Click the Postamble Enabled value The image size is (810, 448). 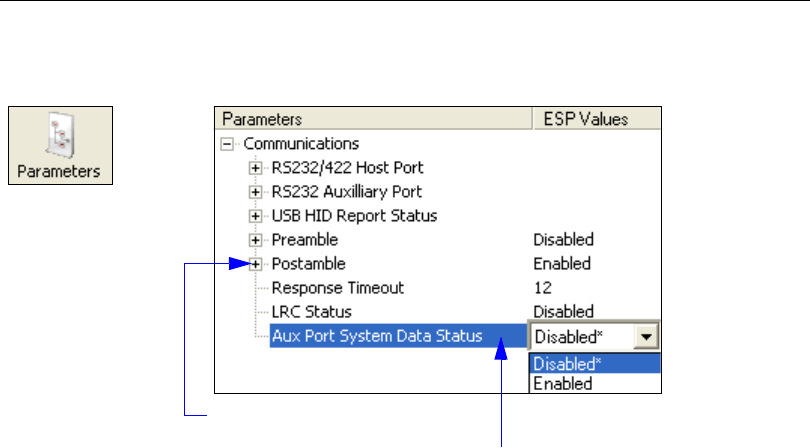tap(561, 264)
